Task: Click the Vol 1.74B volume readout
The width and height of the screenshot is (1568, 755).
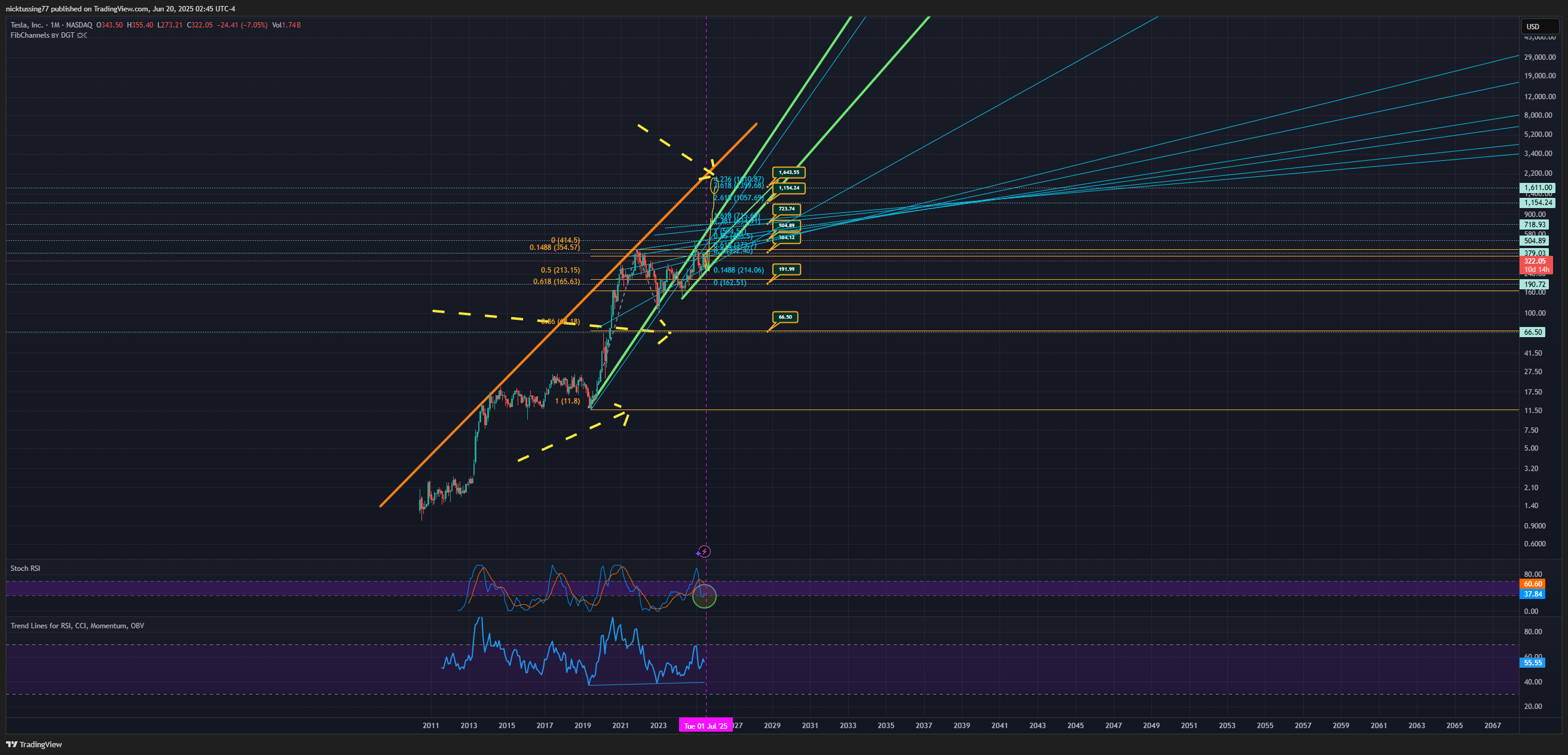Action: pos(286,25)
